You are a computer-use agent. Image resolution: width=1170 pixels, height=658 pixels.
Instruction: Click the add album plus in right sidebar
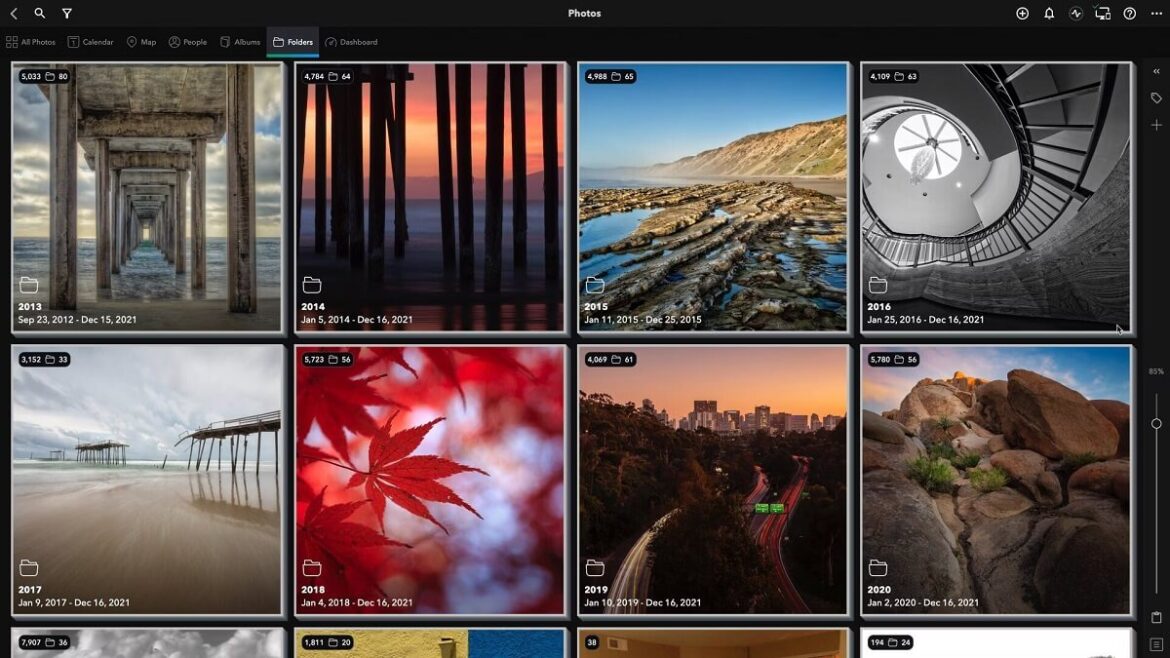1156,124
